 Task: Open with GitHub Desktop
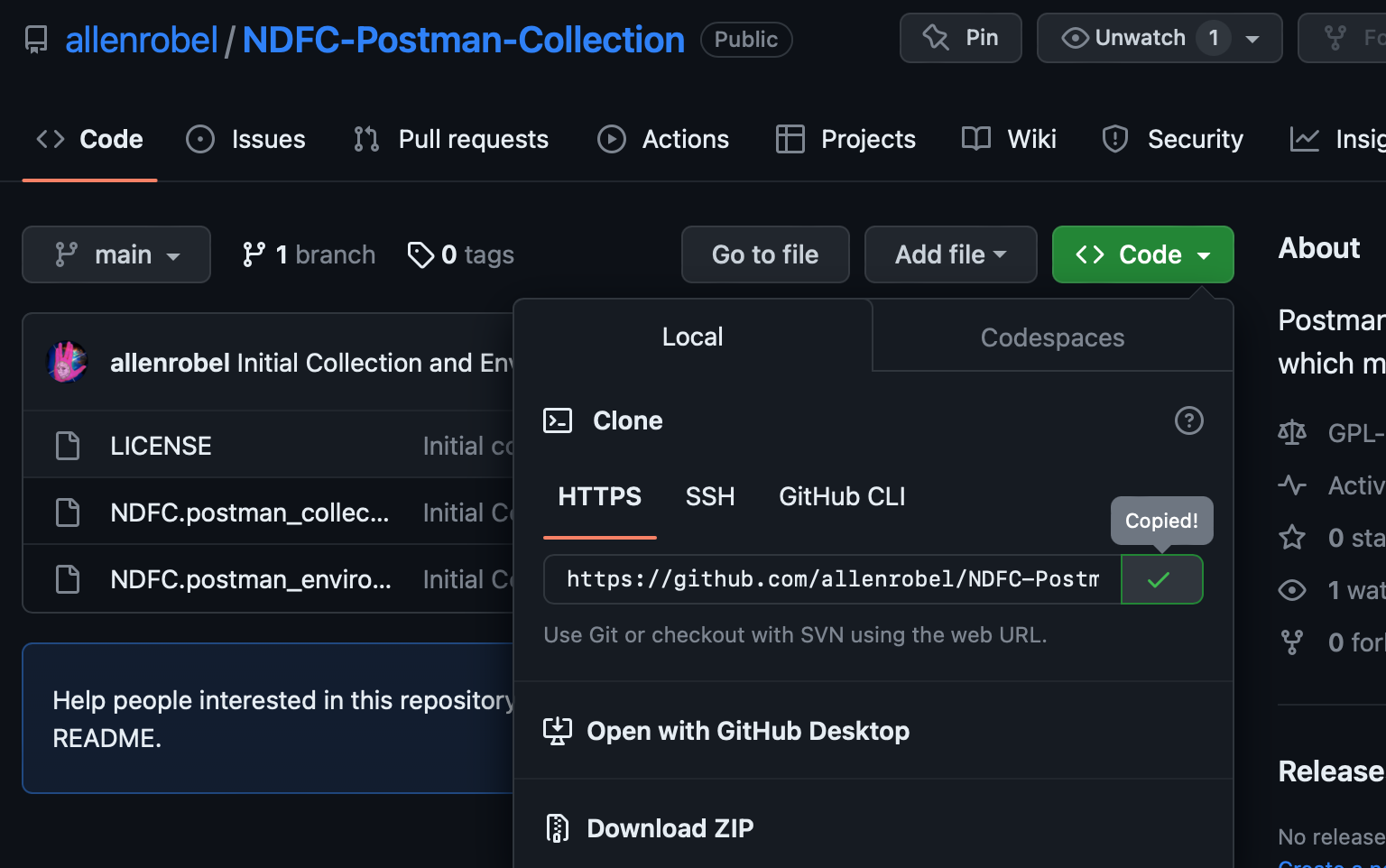(748, 731)
